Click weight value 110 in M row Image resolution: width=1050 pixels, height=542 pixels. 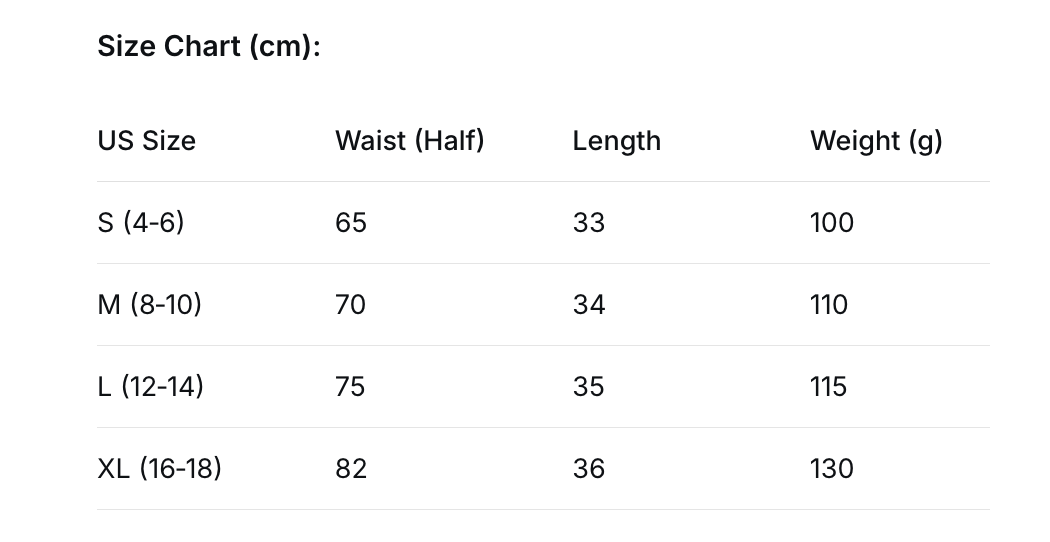pos(829,305)
